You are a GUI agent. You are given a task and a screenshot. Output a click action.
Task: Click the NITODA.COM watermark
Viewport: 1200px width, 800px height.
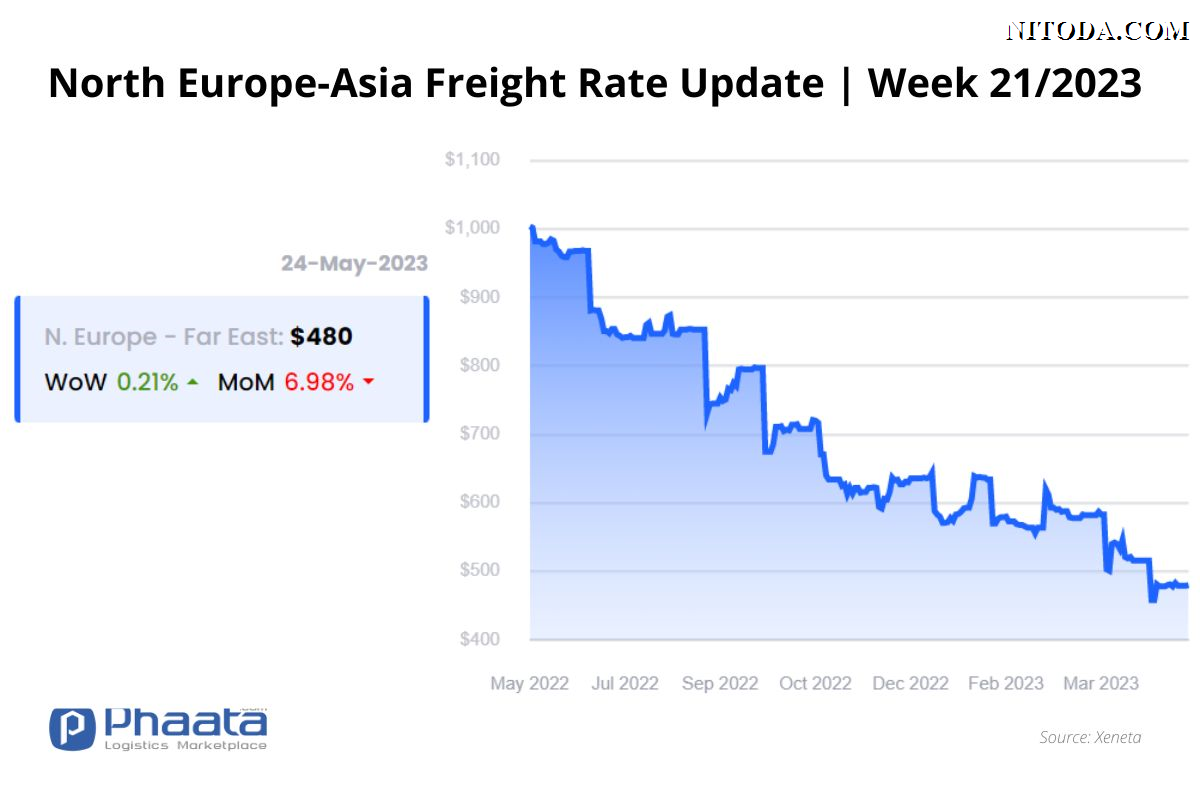[1096, 31]
